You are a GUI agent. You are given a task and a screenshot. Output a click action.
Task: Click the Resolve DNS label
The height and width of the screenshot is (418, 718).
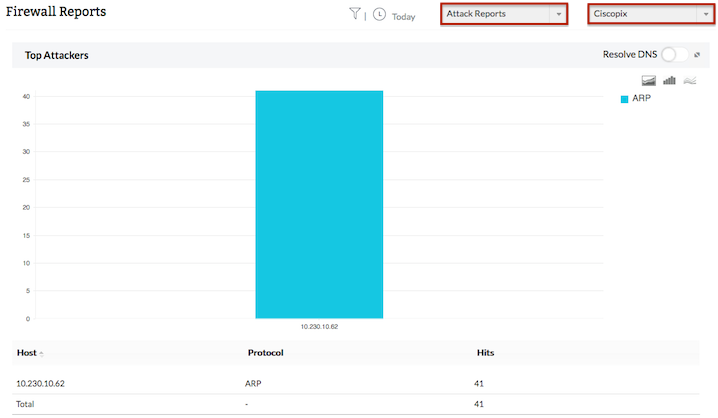630,54
